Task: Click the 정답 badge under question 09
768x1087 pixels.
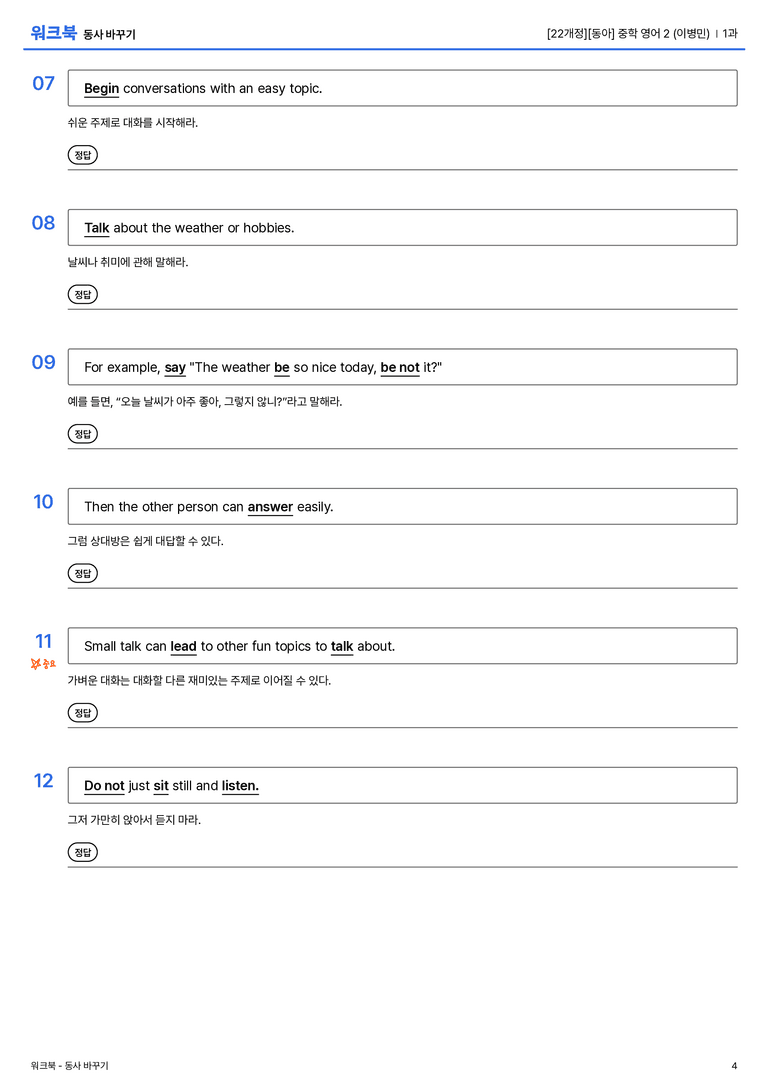Action: (82, 434)
